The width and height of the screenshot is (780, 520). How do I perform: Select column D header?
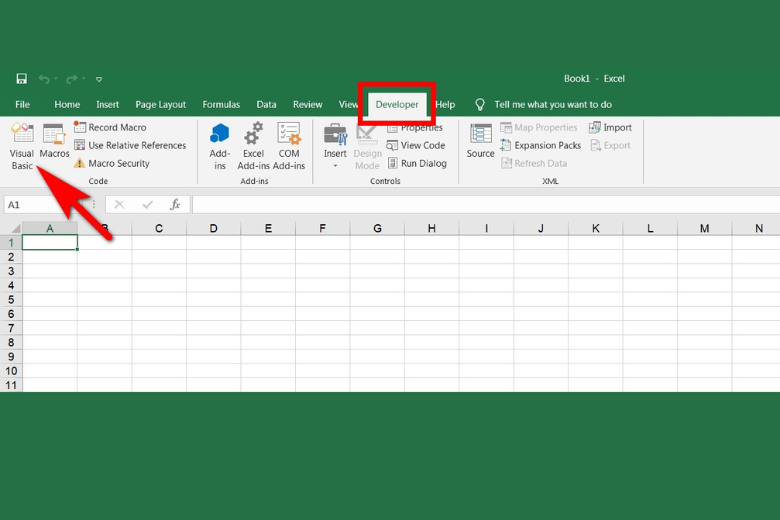[x=213, y=228]
